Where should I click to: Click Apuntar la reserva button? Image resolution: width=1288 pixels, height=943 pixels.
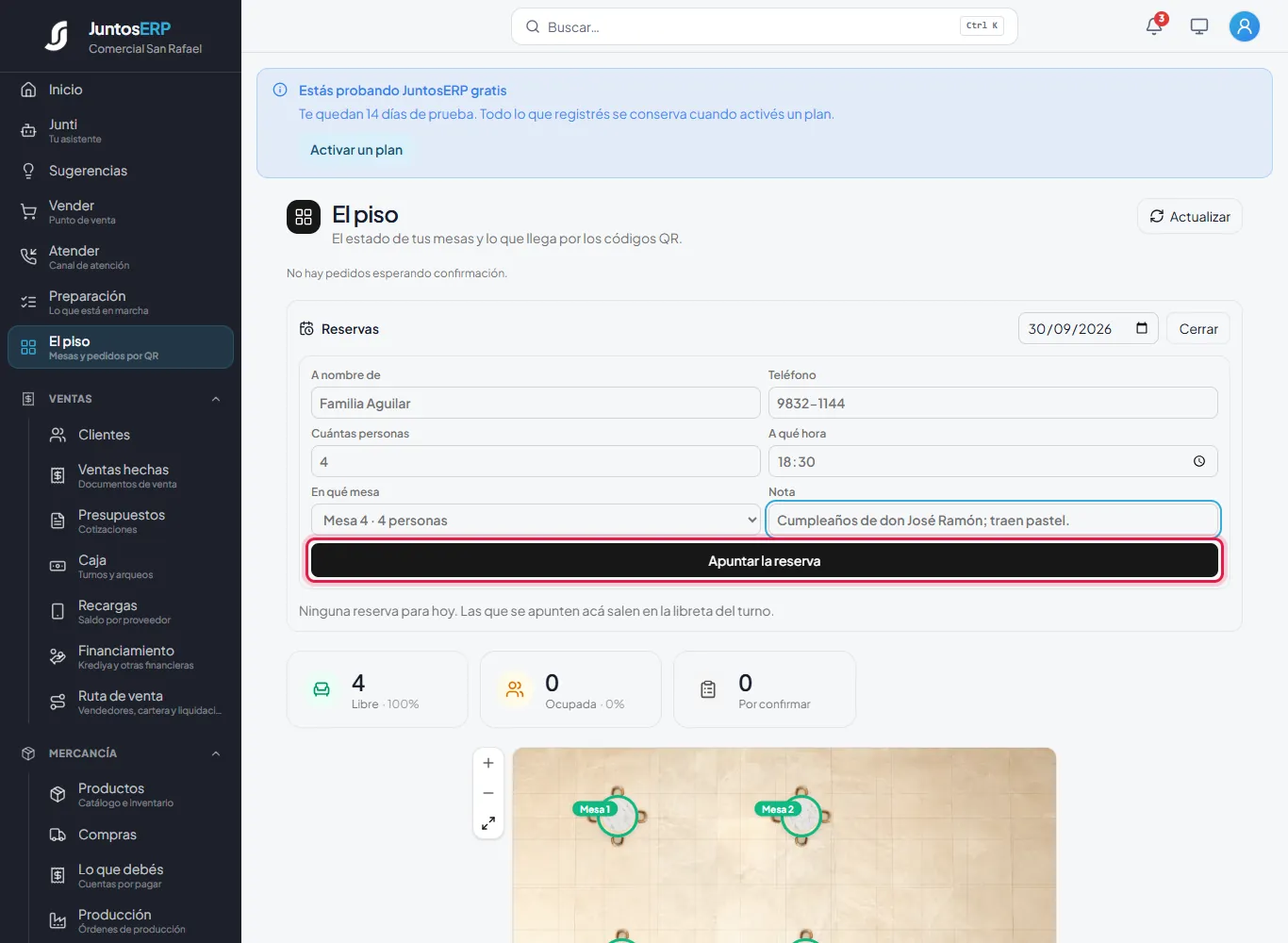765,560
